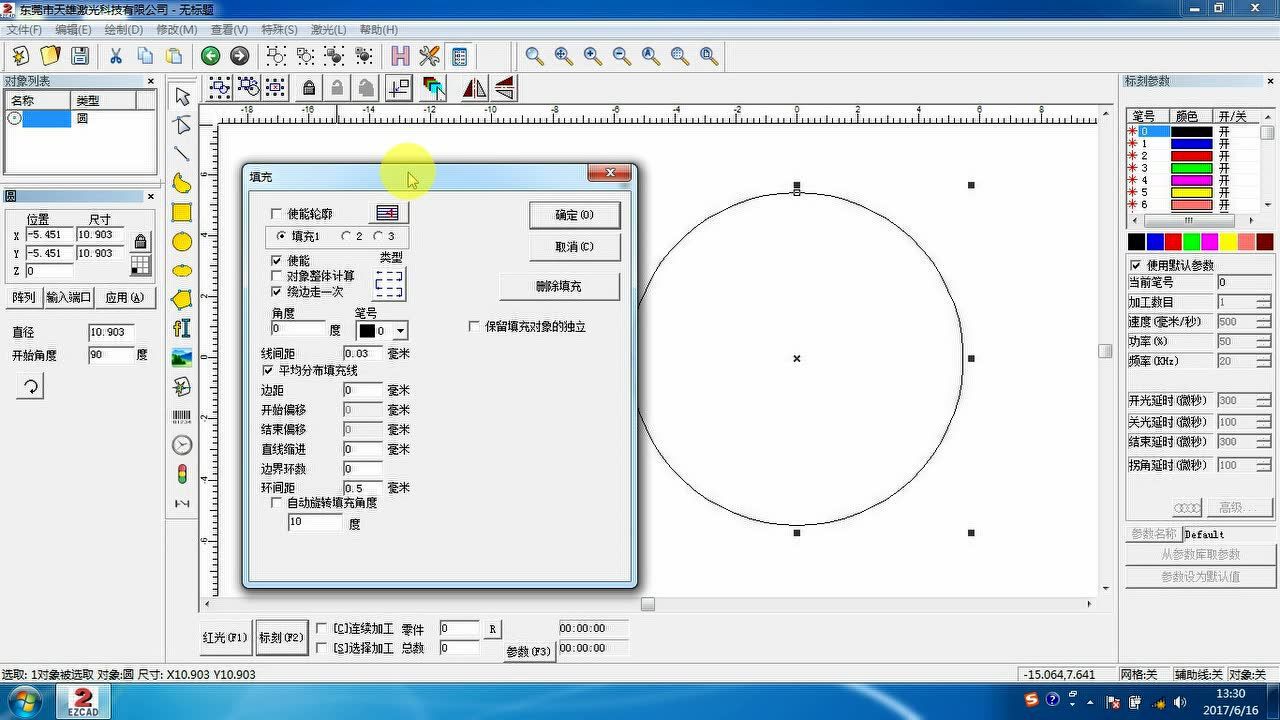The height and width of the screenshot is (720, 1280).
Task: Choose the Pick arrow tool in the left toolbox
Action: click(x=182, y=96)
